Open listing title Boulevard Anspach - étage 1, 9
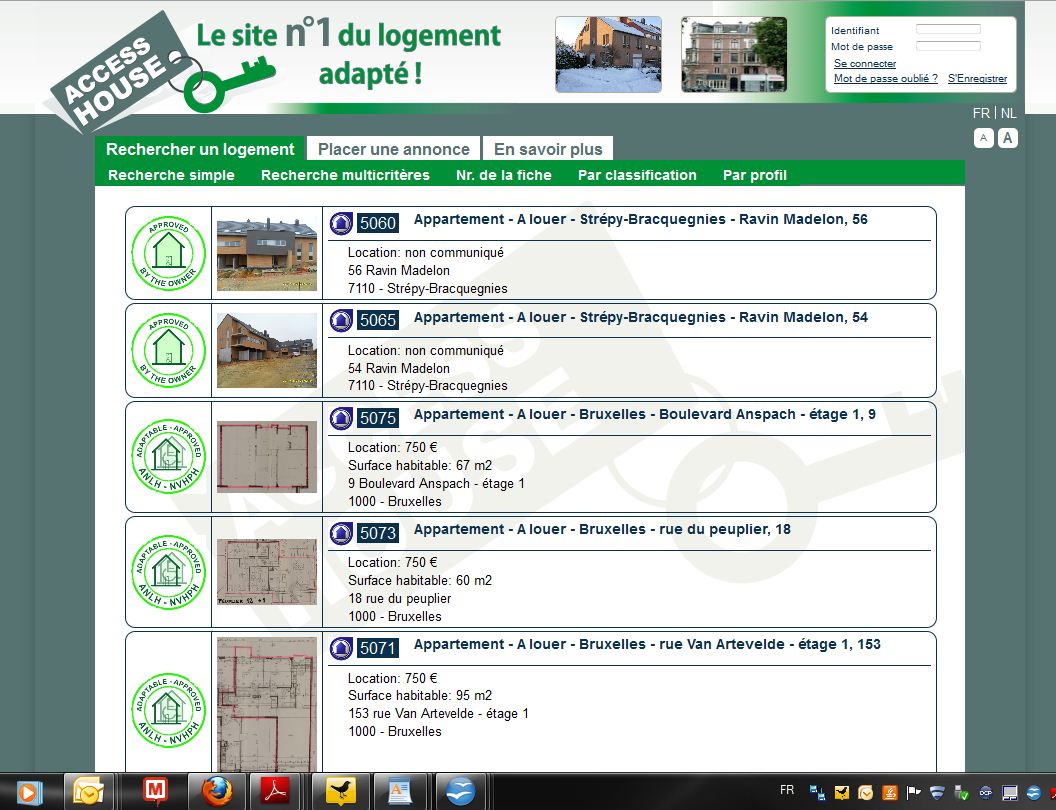The width and height of the screenshot is (1056, 810). tap(645, 414)
